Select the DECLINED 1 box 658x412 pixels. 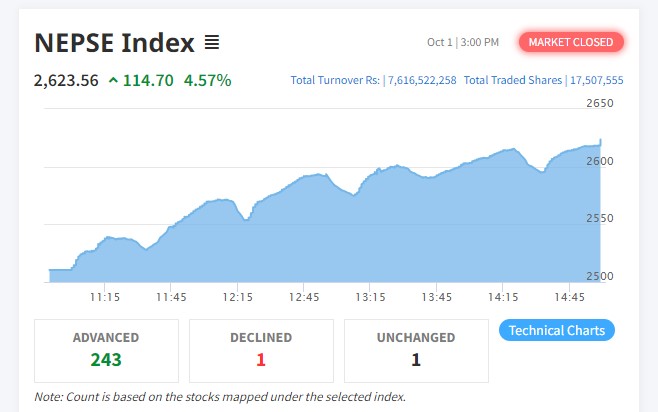click(x=261, y=351)
